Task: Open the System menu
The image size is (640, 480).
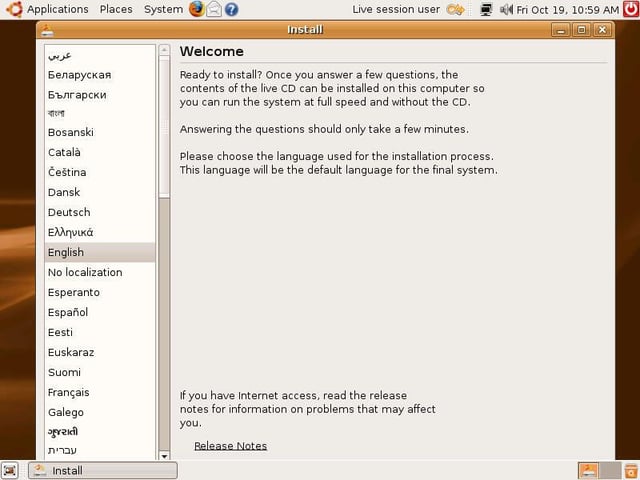Action: coord(163,9)
